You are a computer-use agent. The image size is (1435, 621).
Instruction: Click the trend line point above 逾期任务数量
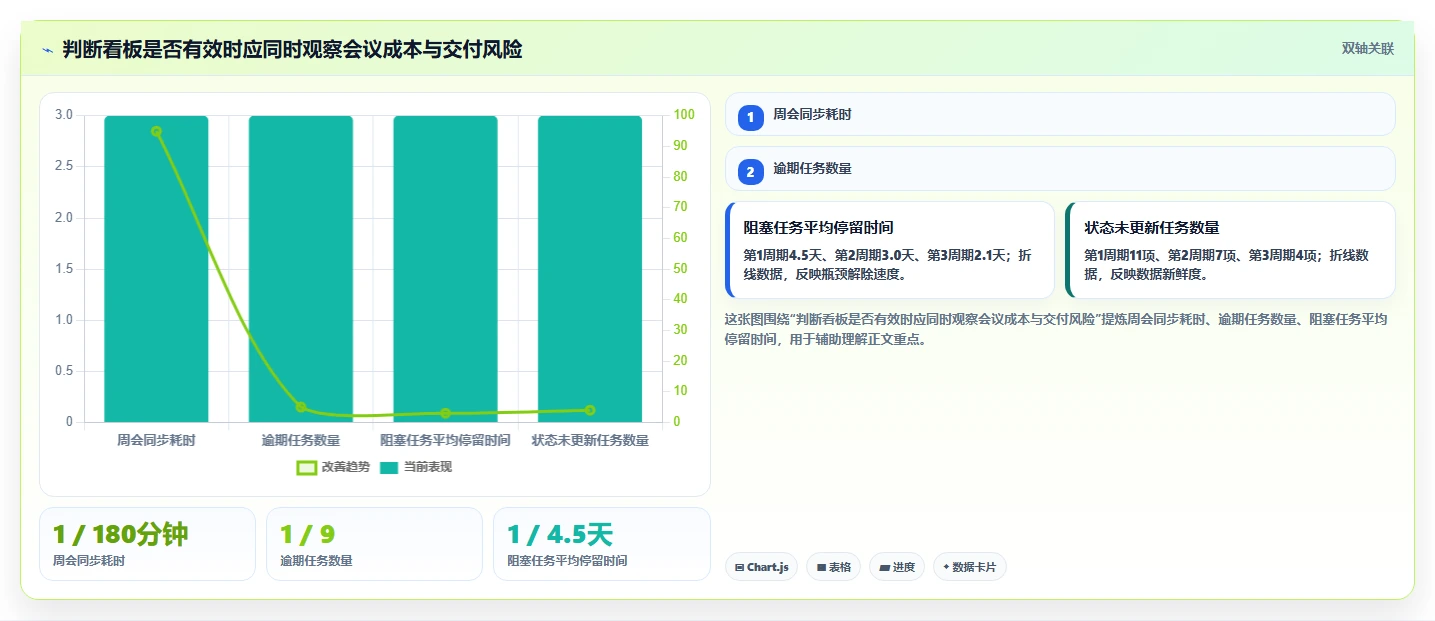(301, 407)
